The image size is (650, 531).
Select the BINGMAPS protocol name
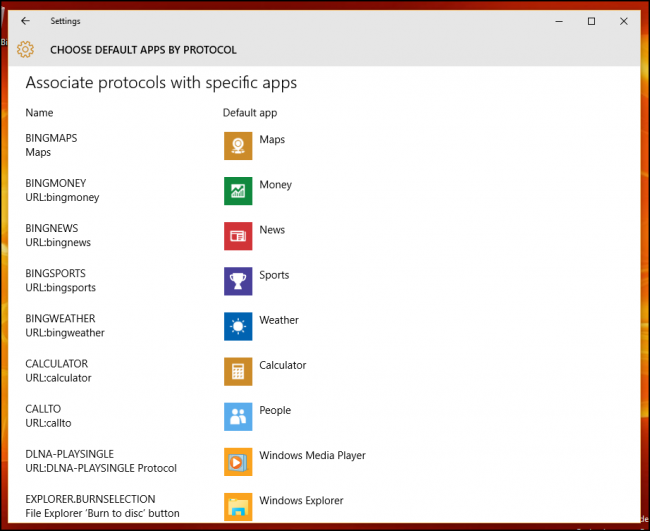pyautogui.click(x=51, y=138)
